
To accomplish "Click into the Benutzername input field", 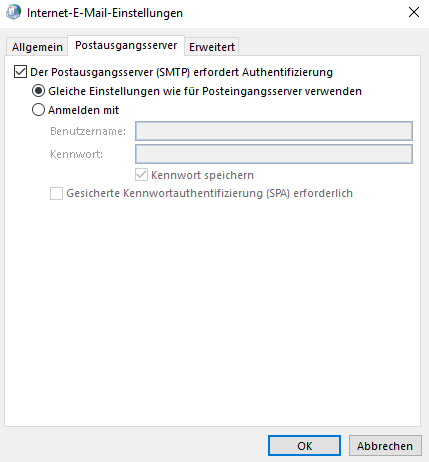I will tap(274, 131).
